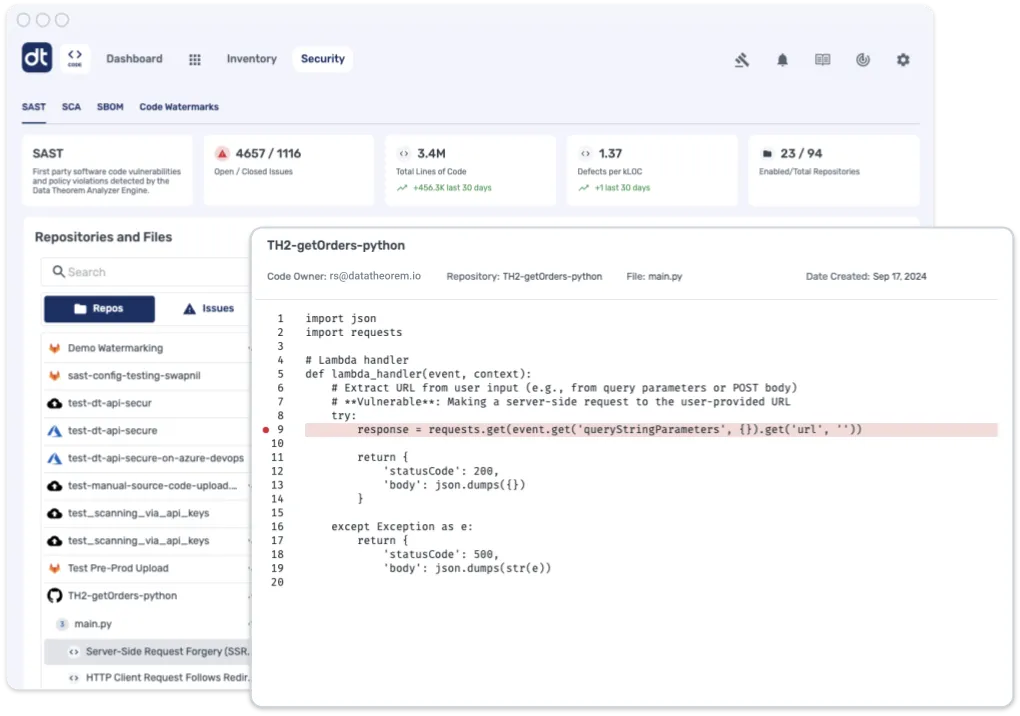Viewport: 1020px width, 716px height.
Task: Click the issue count badge on main.py
Action: coord(62,624)
